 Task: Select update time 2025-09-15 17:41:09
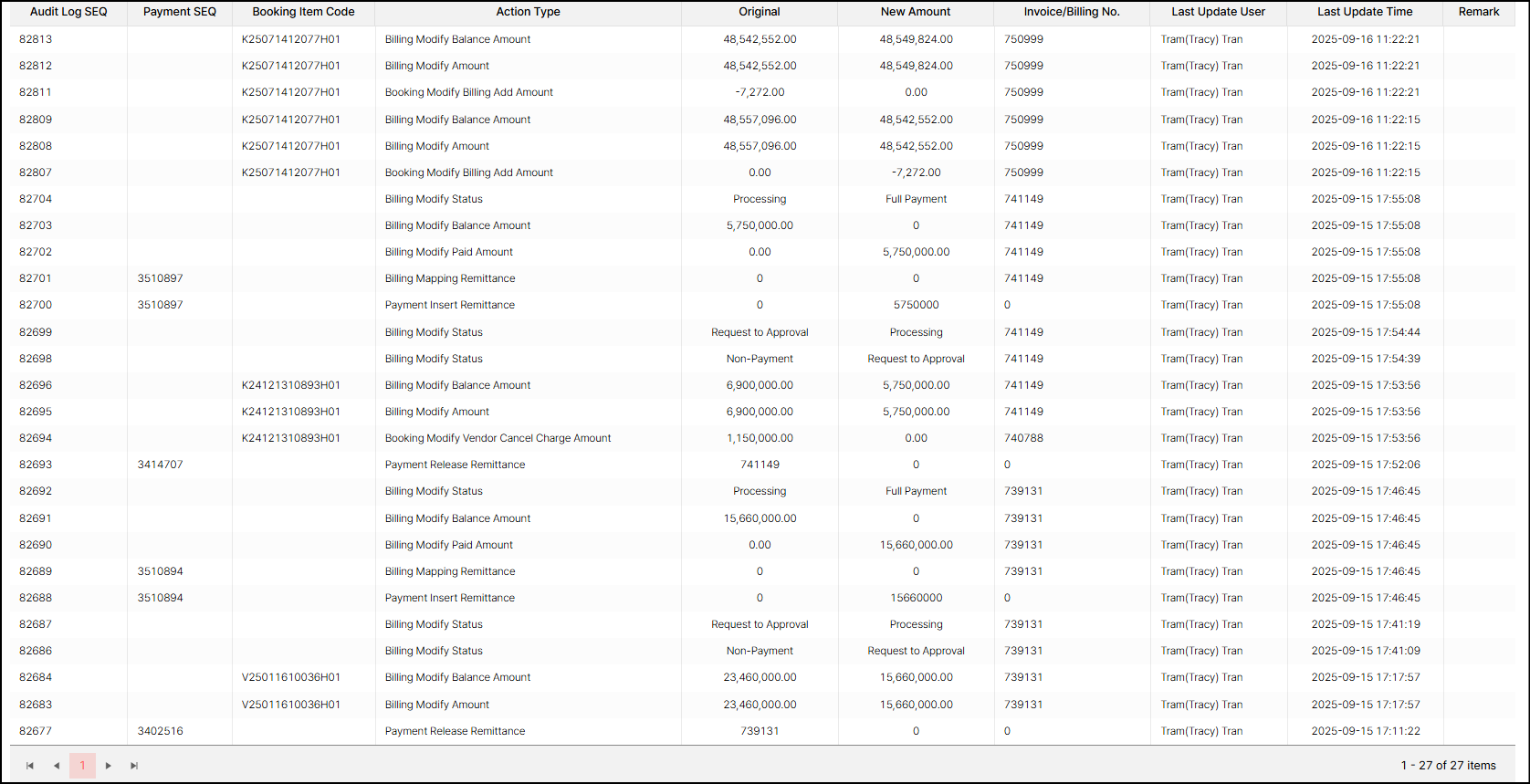(x=1366, y=651)
